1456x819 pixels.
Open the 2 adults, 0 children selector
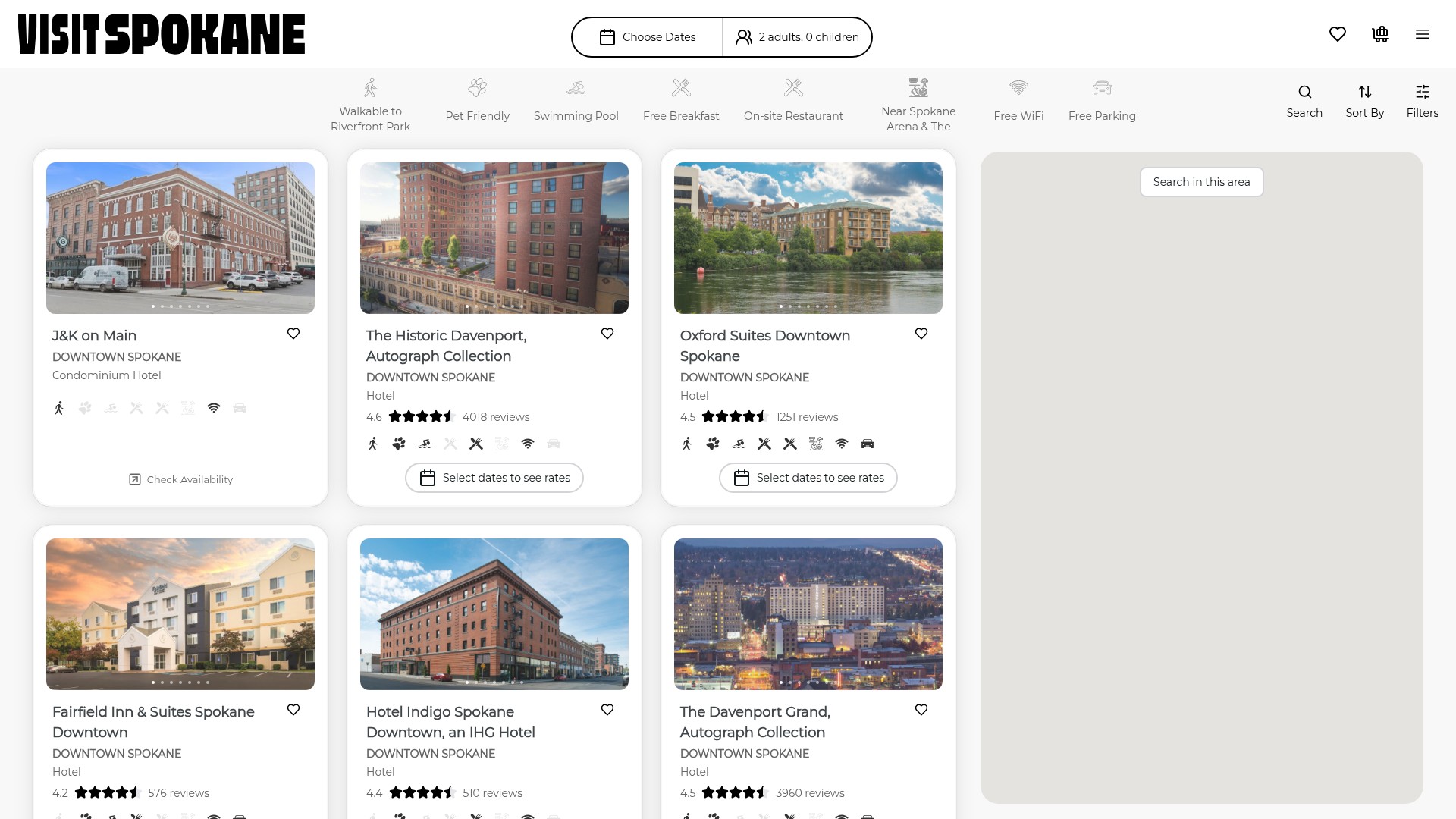(x=797, y=37)
